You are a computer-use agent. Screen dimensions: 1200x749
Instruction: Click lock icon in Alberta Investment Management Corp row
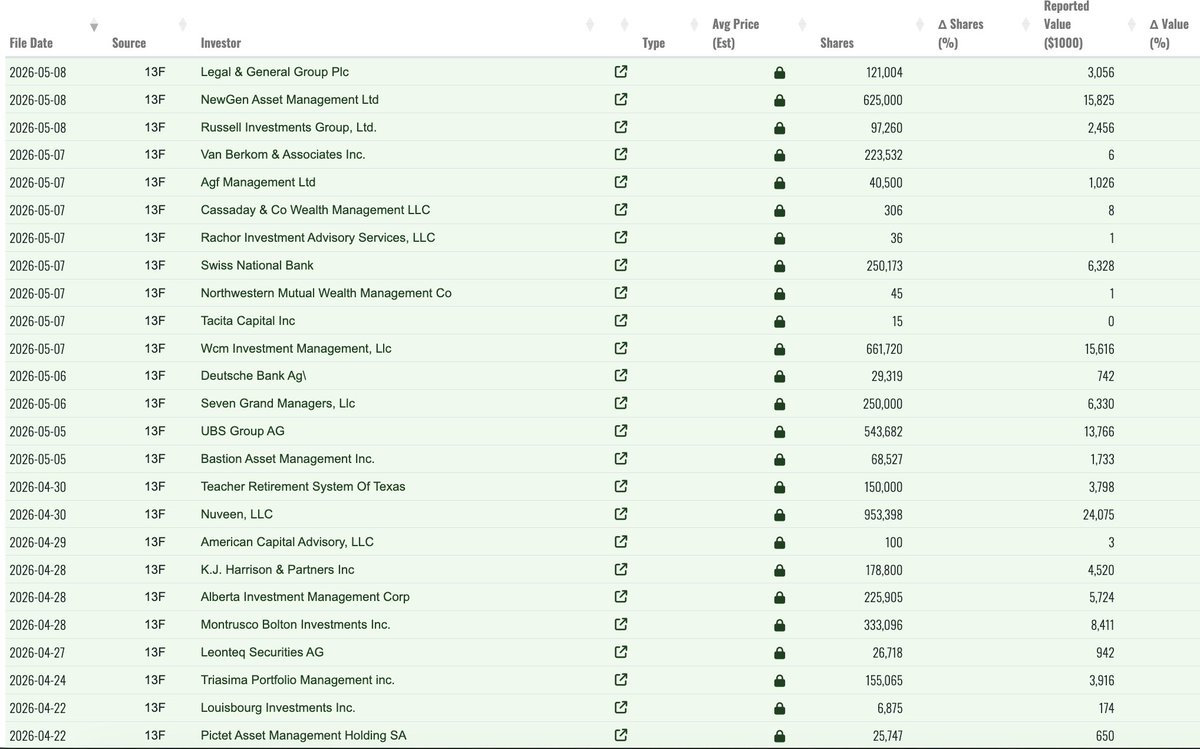(780, 597)
